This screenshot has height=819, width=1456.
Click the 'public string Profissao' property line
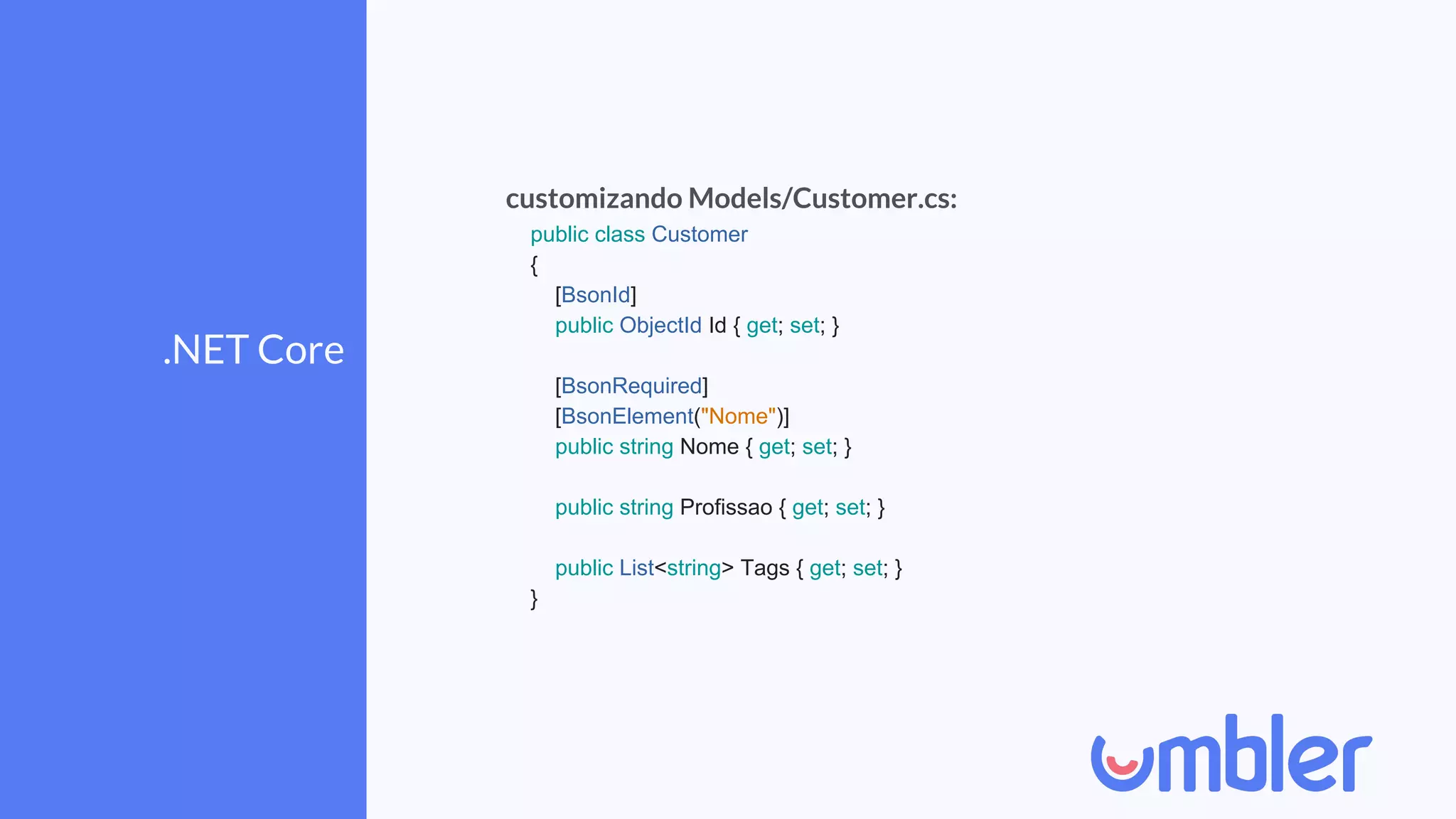point(720,508)
